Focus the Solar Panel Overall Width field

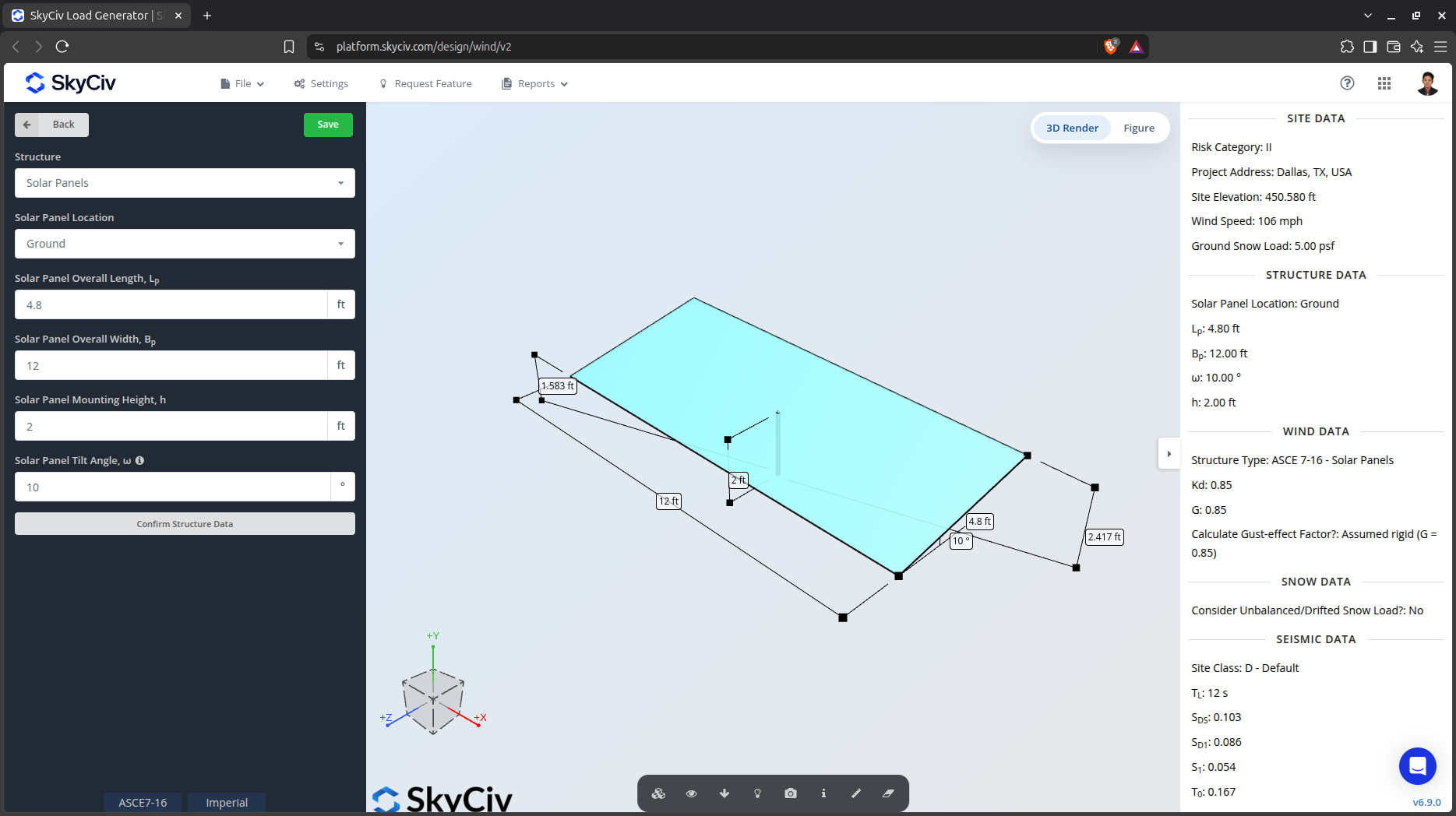171,365
